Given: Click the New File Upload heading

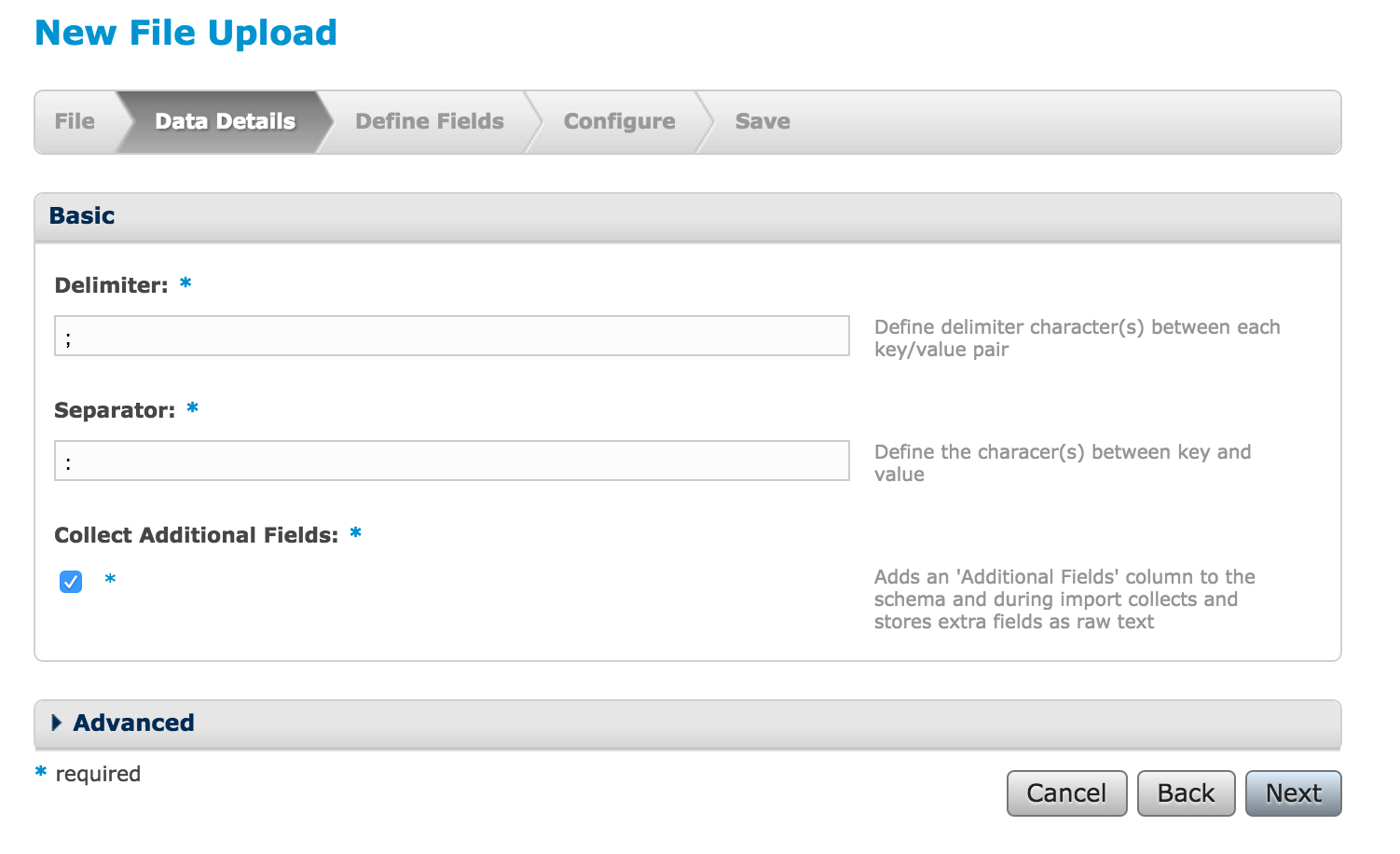Looking at the screenshot, I should (x=185, y=34).
